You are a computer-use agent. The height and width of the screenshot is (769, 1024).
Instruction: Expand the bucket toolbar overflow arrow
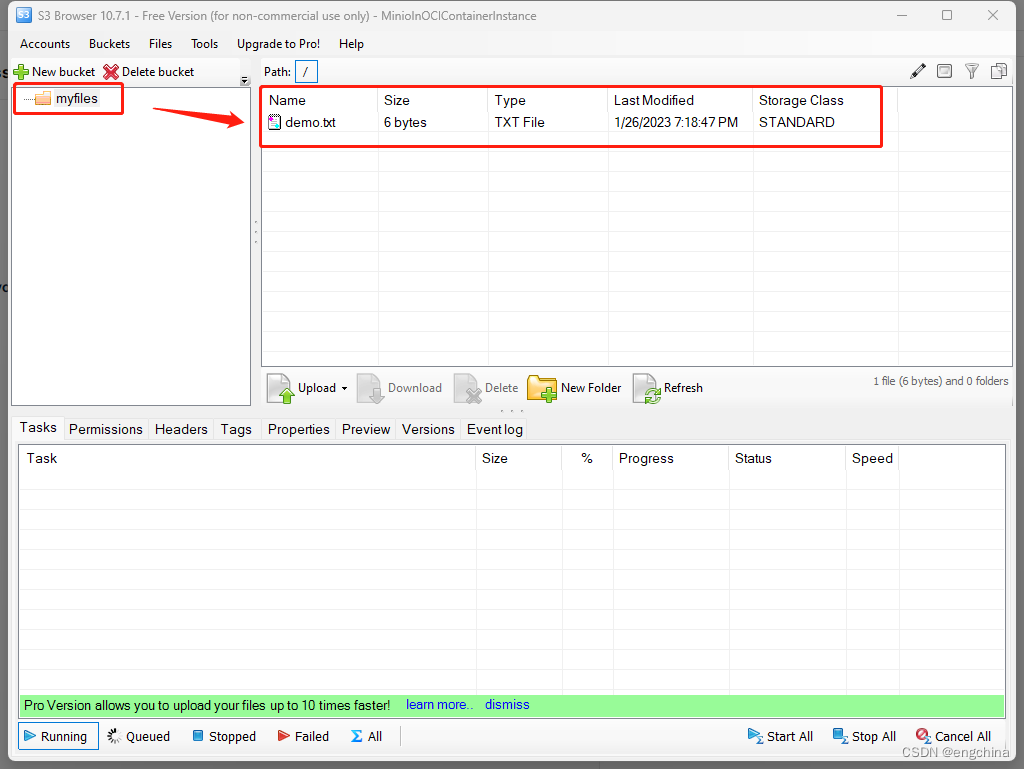point(245,80)
